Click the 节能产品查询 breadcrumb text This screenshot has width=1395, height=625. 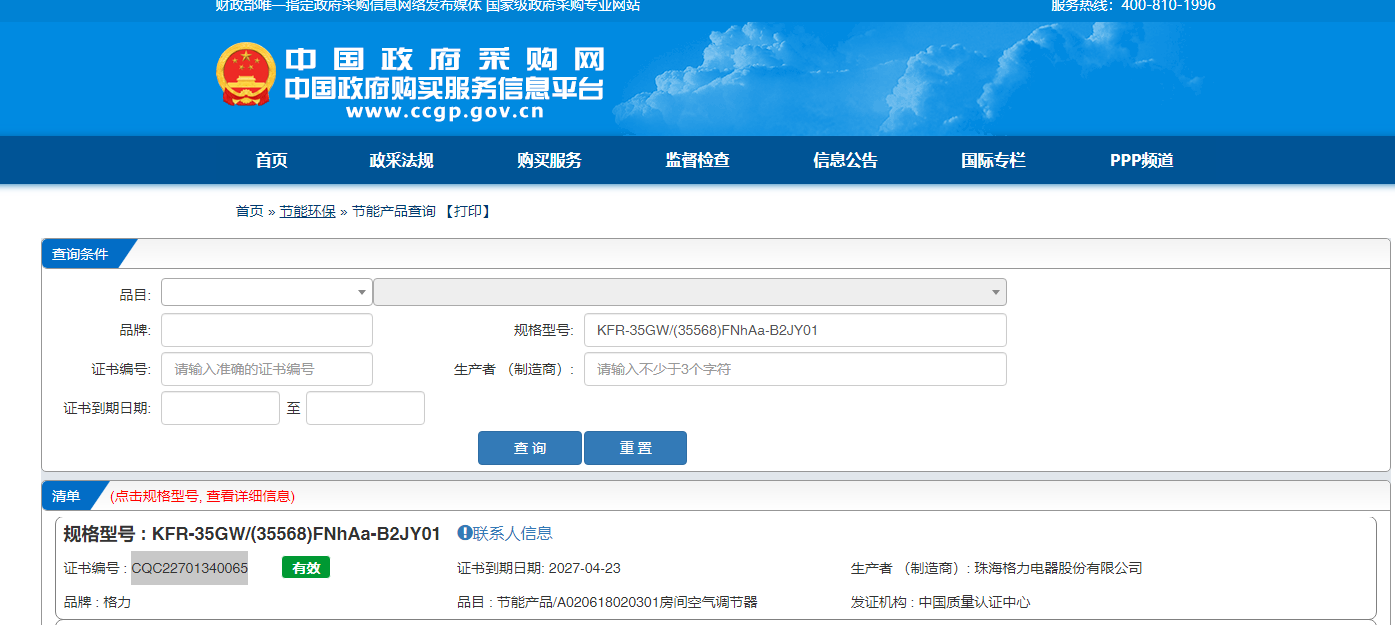pos(394,211)
